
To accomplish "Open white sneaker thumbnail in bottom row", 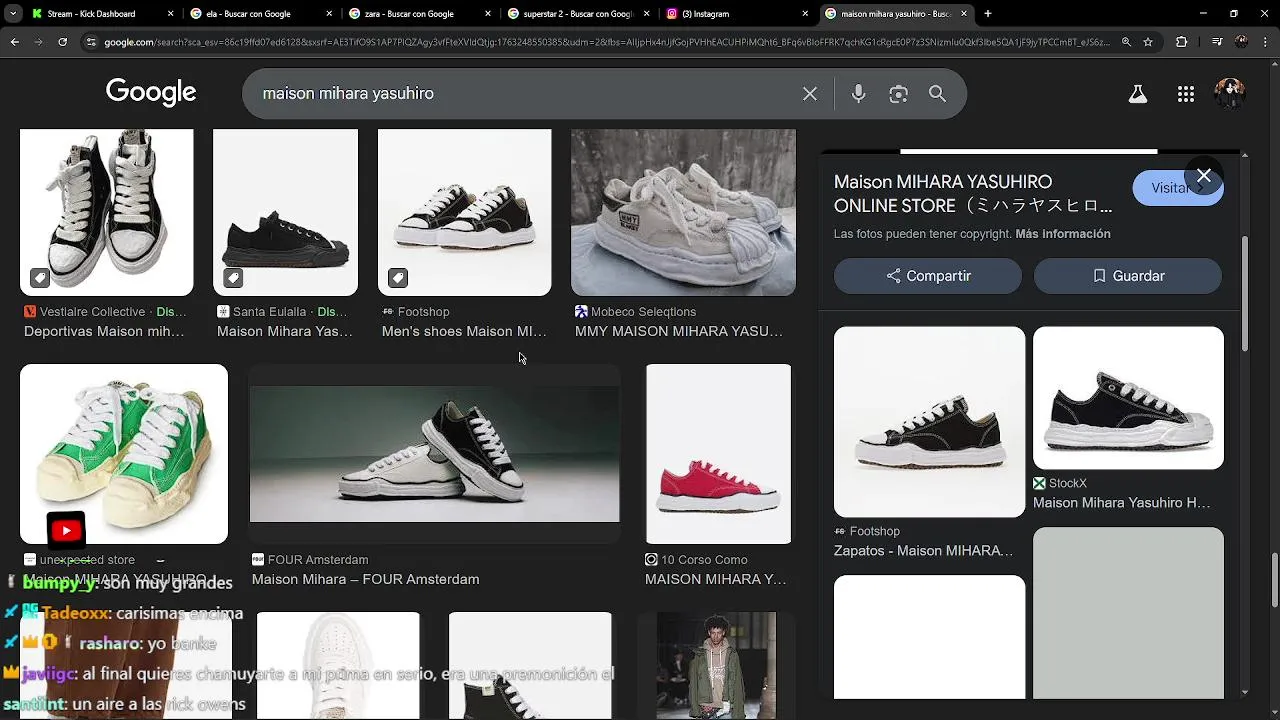I will (x=338, y=665).
